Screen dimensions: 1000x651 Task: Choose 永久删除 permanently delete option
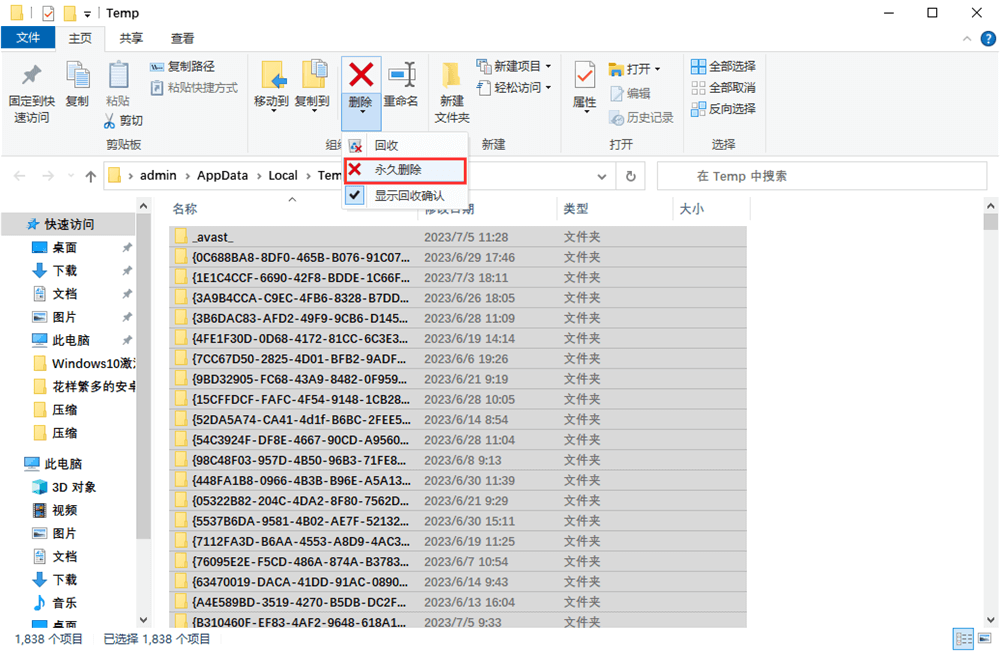pos(405,170)
